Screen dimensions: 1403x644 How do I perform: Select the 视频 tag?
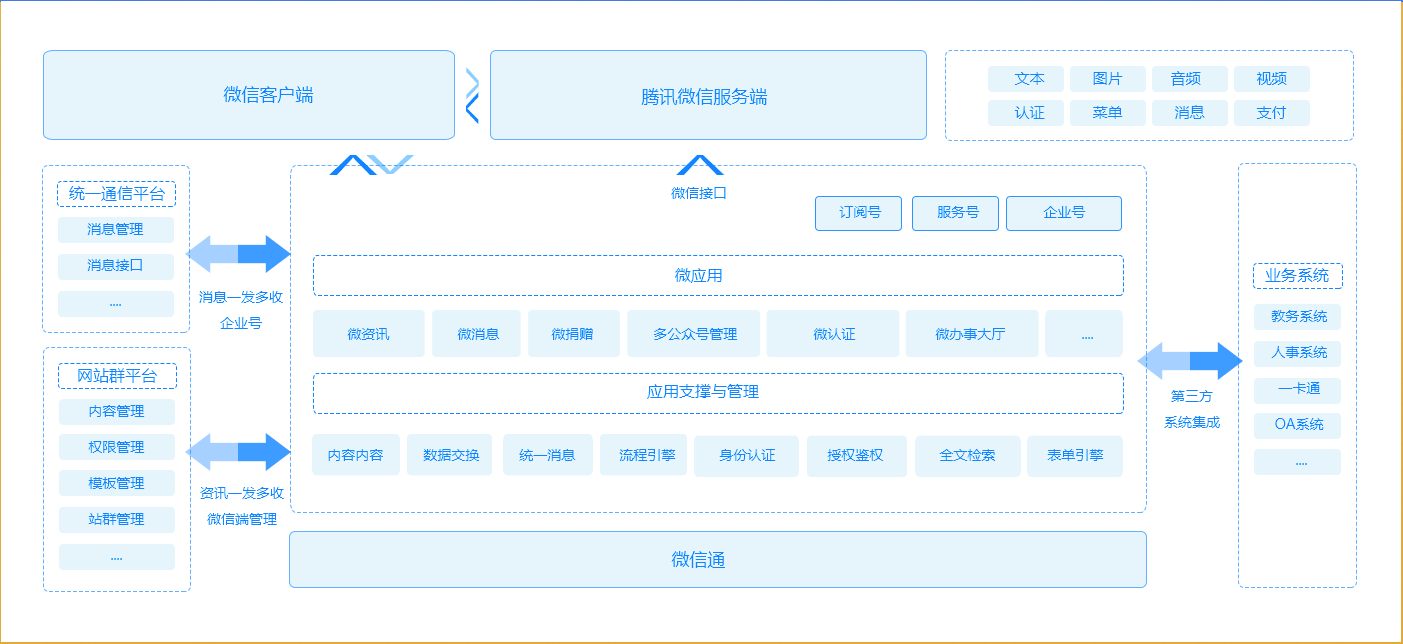coord(1272,79)
